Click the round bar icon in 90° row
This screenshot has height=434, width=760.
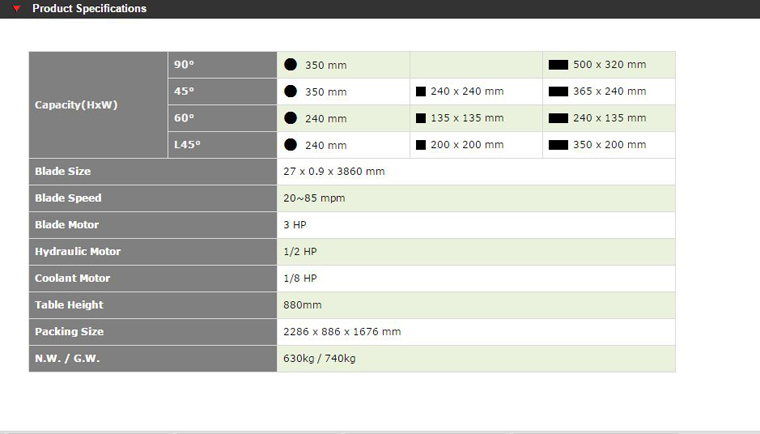(x=291, y=65)
